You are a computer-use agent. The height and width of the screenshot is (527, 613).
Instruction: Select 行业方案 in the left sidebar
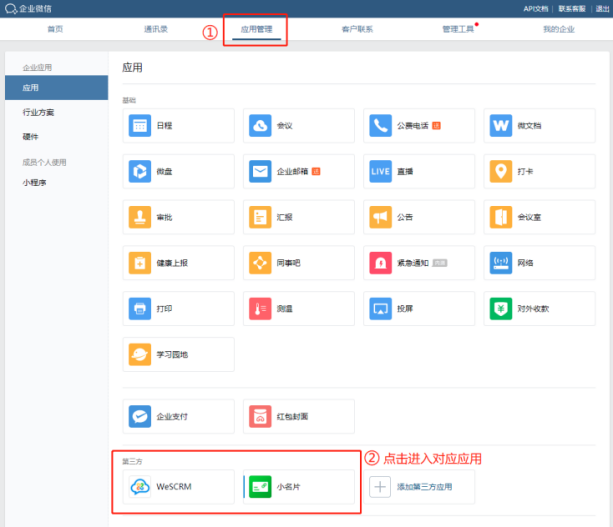point(39,112)
